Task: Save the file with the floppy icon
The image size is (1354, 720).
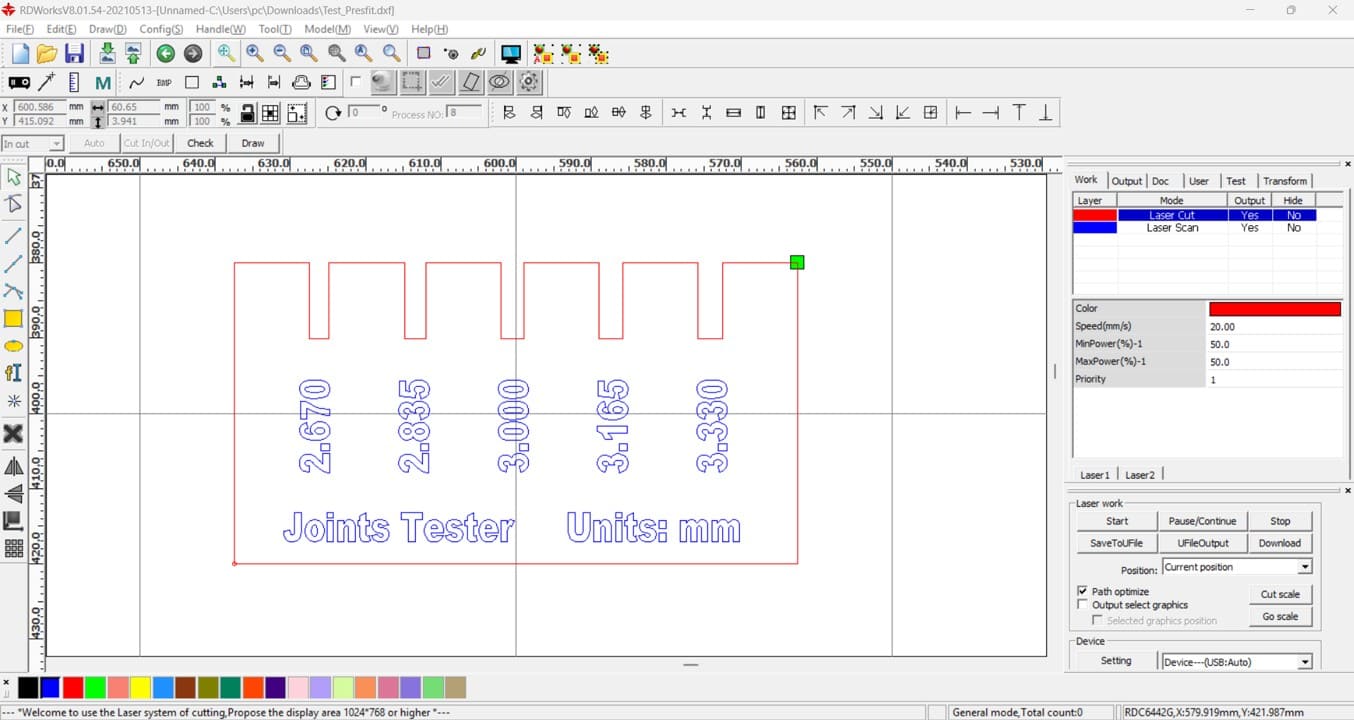Action: pyautogui.click(x=74, y=54)
